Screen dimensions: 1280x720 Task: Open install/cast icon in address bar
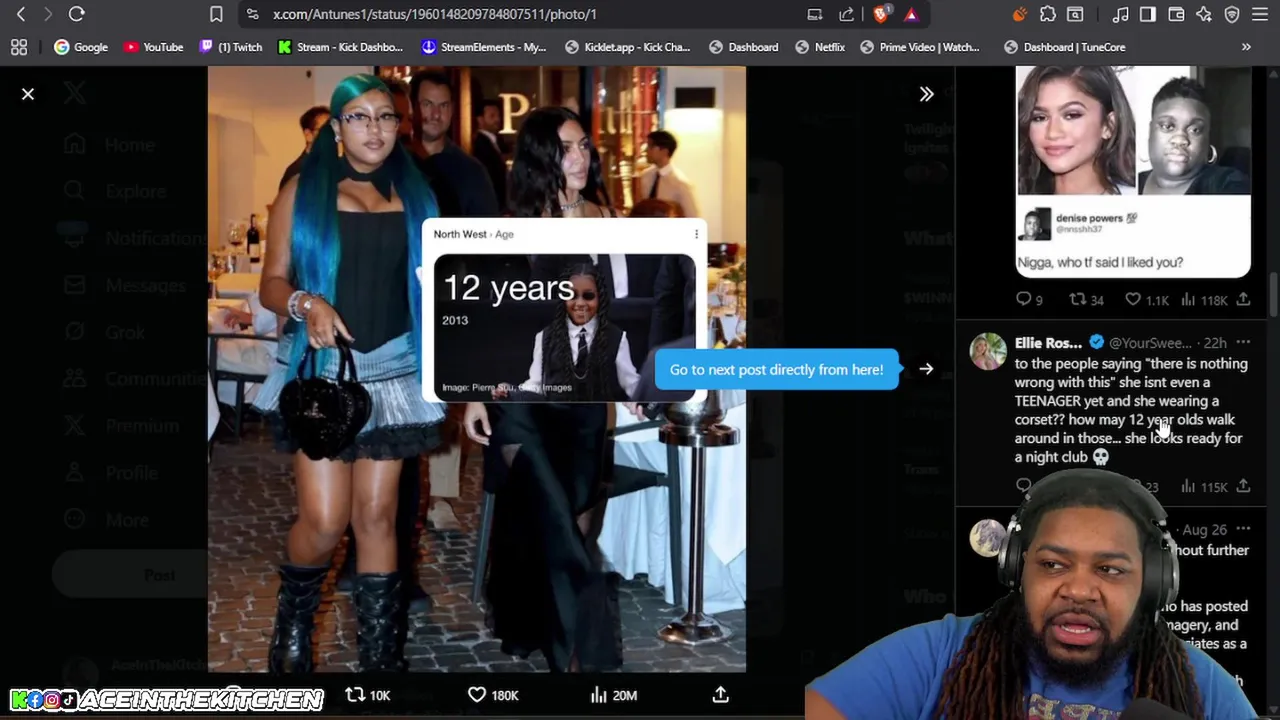(815, 14)
